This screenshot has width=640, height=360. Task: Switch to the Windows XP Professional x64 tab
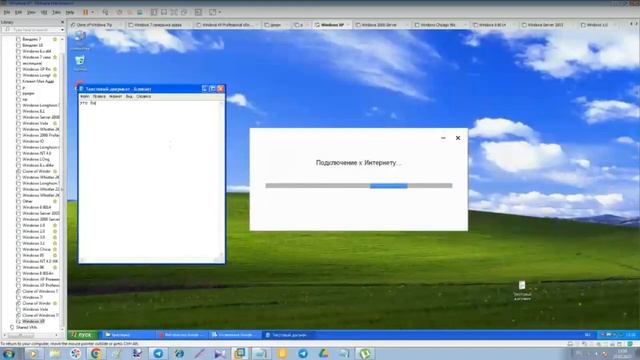coord(227,25)
